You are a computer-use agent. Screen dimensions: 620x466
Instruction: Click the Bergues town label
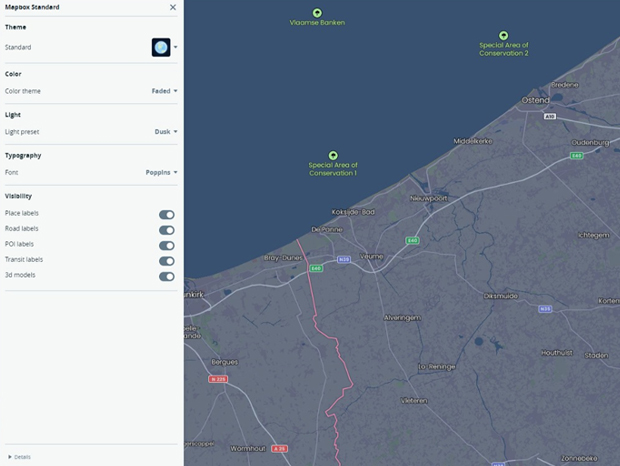coord(225,362)
